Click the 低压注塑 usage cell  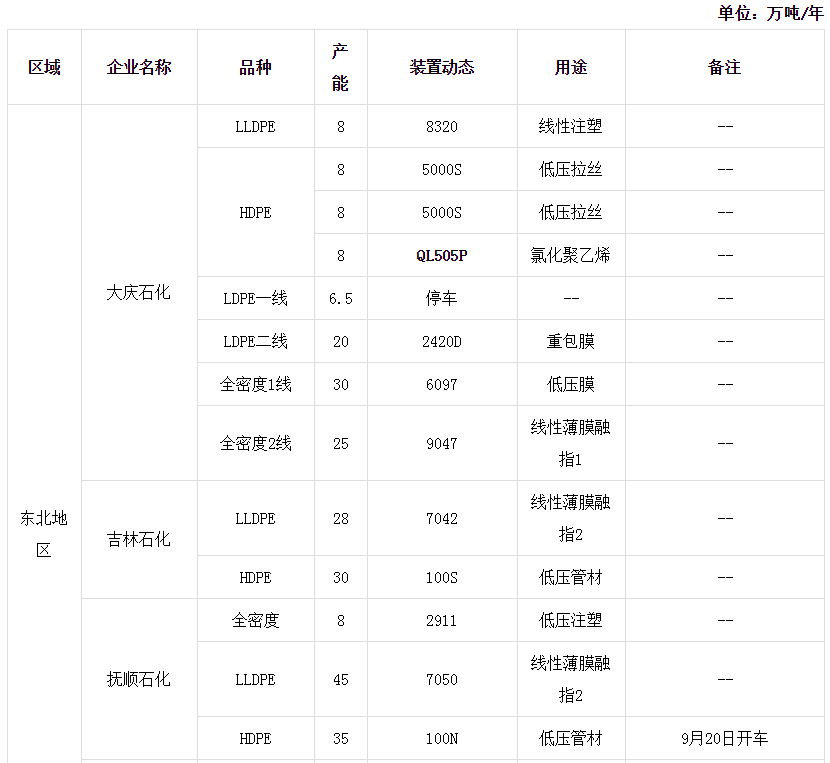(x=571, y=620)
